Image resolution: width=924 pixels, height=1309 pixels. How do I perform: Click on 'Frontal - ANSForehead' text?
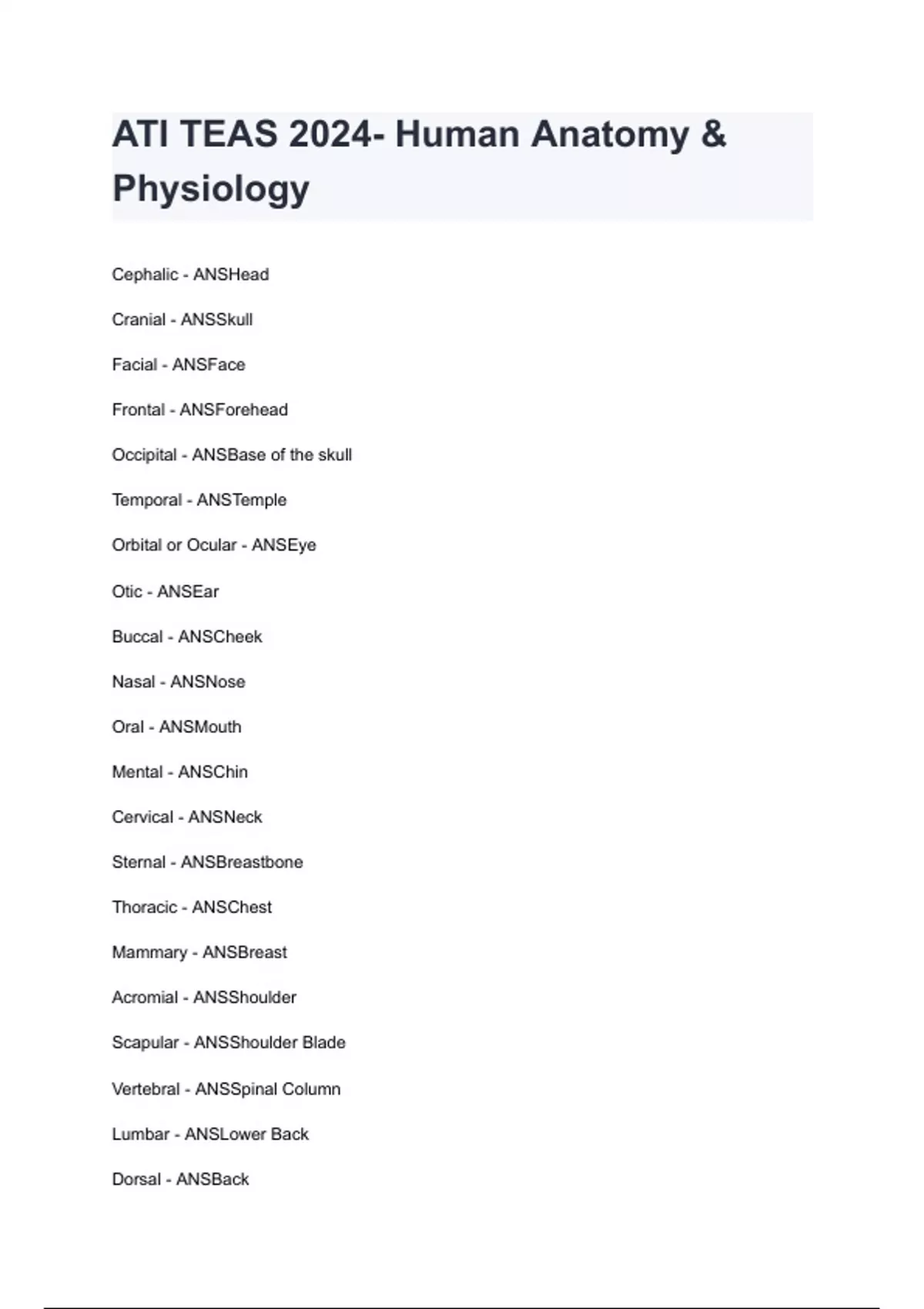(200, 410)
